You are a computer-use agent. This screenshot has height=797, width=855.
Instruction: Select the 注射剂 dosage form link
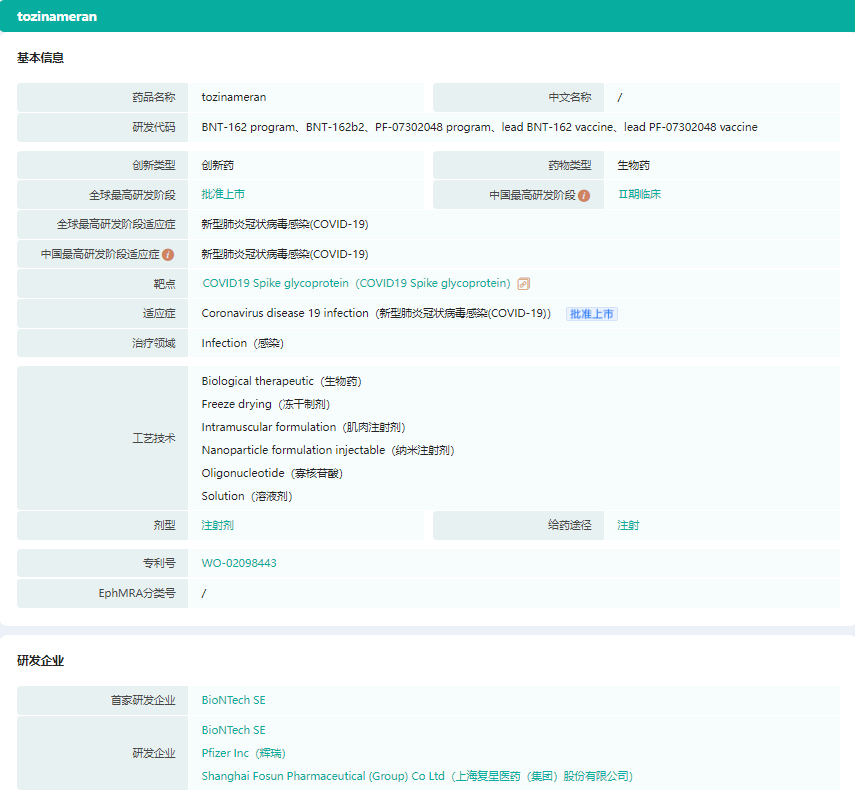217,525
